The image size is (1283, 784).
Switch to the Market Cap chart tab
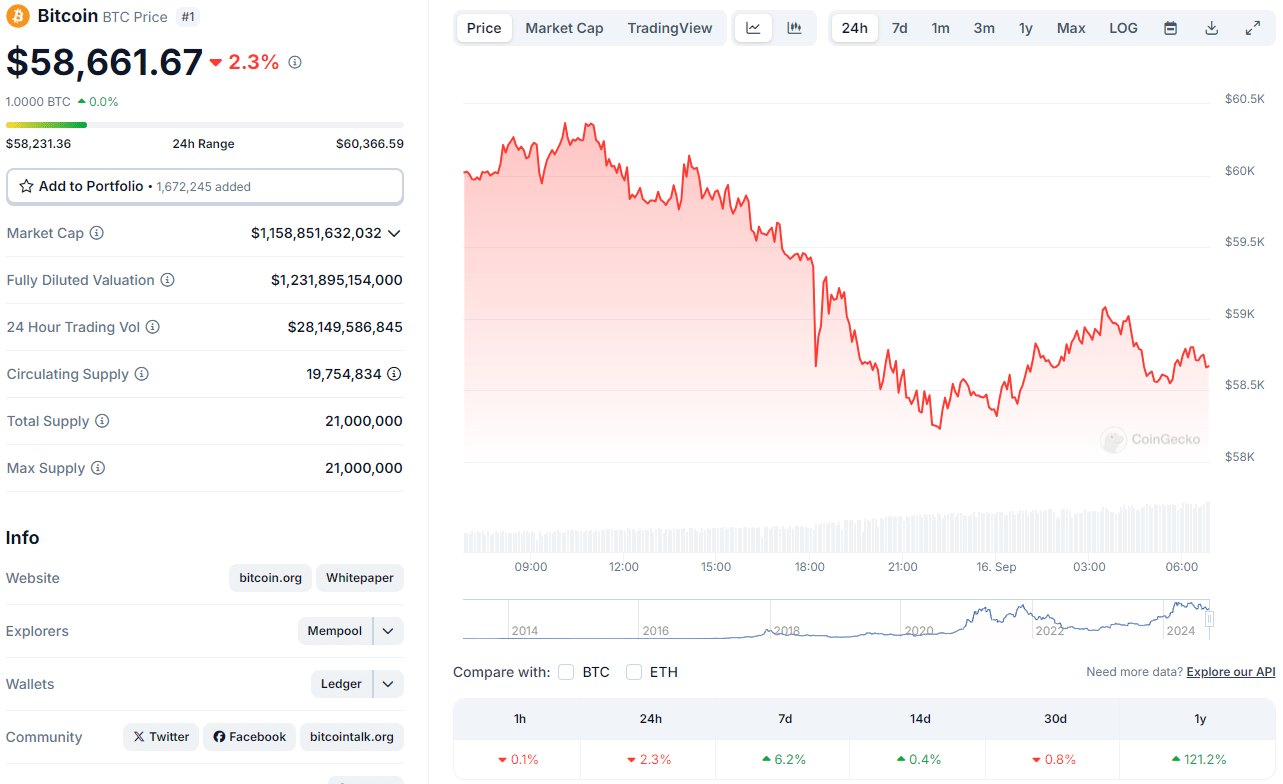click(x=564, y=27)
